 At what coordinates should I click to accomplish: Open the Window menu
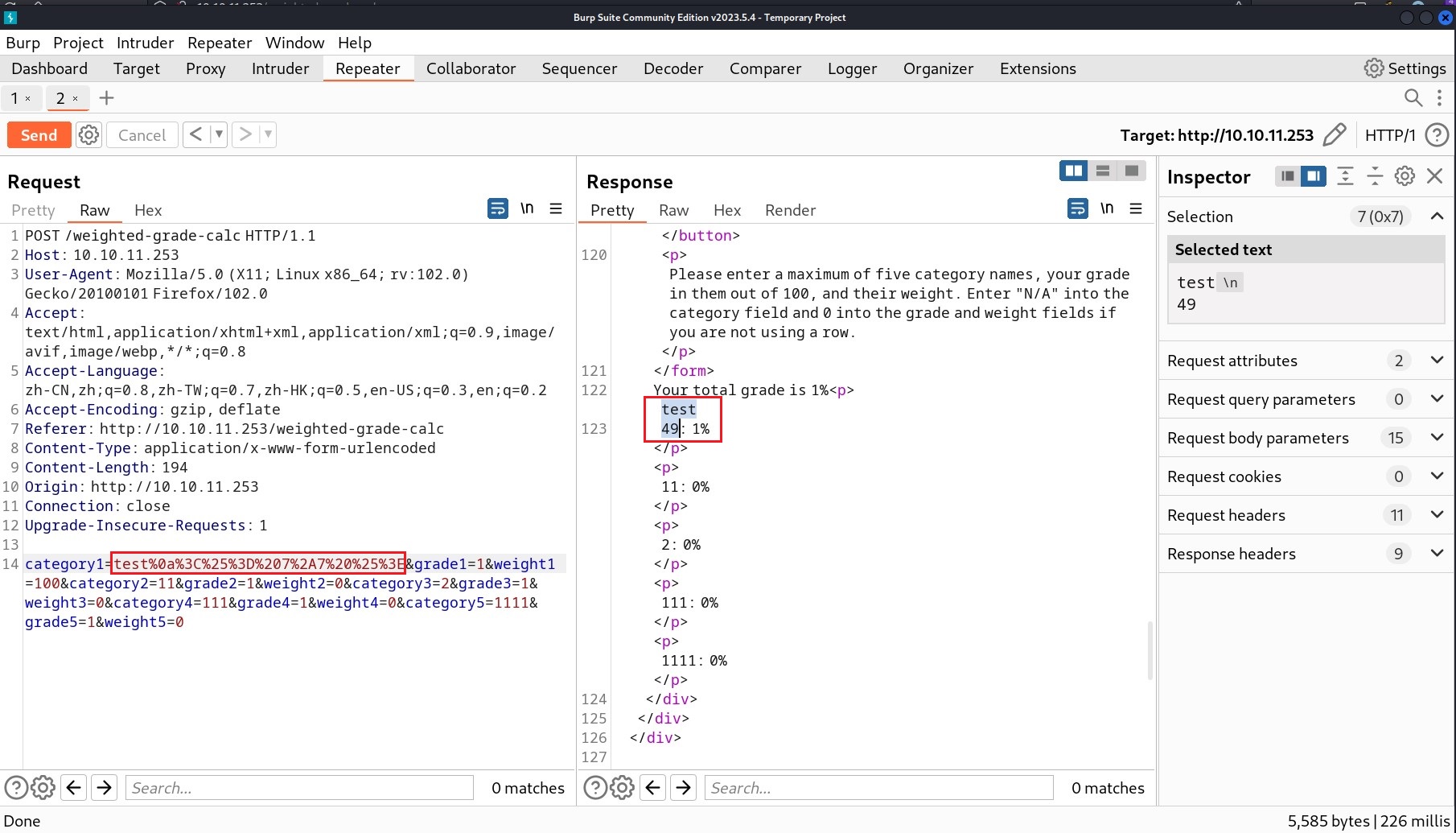tap(294, 43)
